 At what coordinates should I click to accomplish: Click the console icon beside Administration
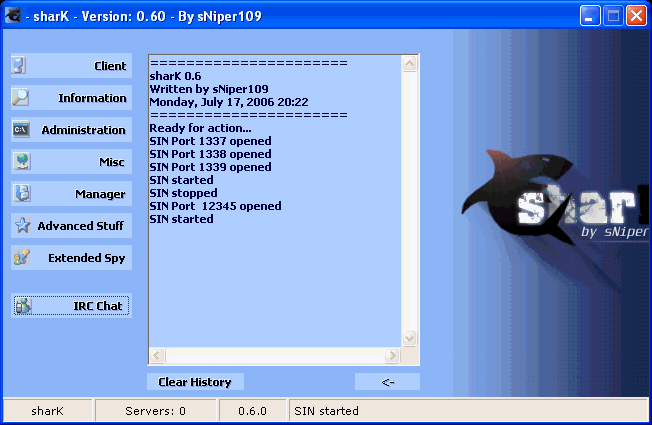coord(21,130)
